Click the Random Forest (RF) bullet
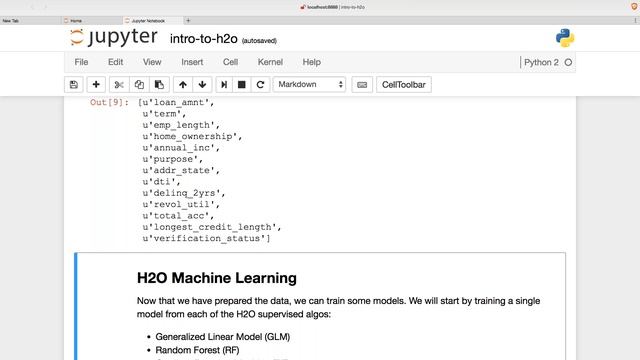Screen dimensions: 640x360 click(197, 350)
